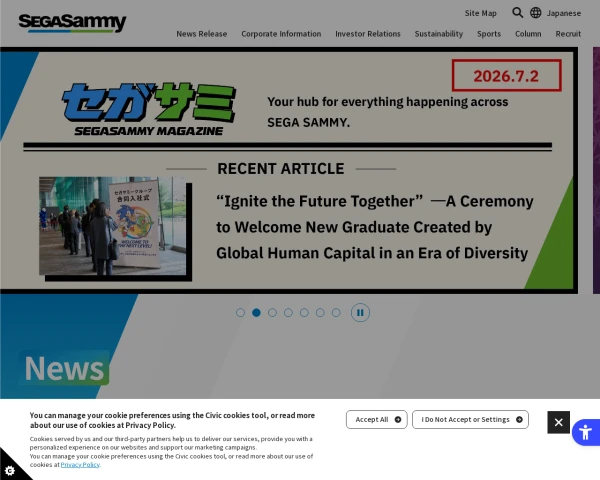Go to first carousel slide dot
This screenshot has width=600, height=480.
(x=240, y=313)
